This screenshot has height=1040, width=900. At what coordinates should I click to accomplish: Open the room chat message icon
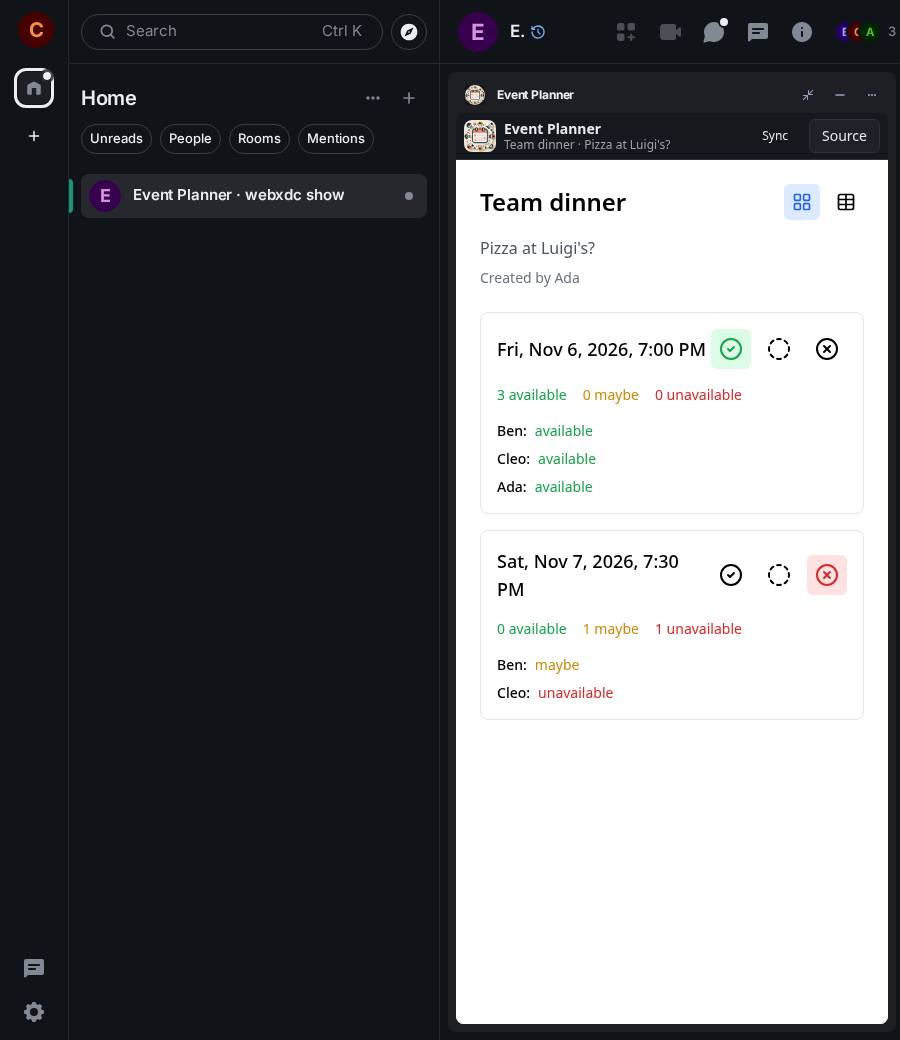(757, 32)
